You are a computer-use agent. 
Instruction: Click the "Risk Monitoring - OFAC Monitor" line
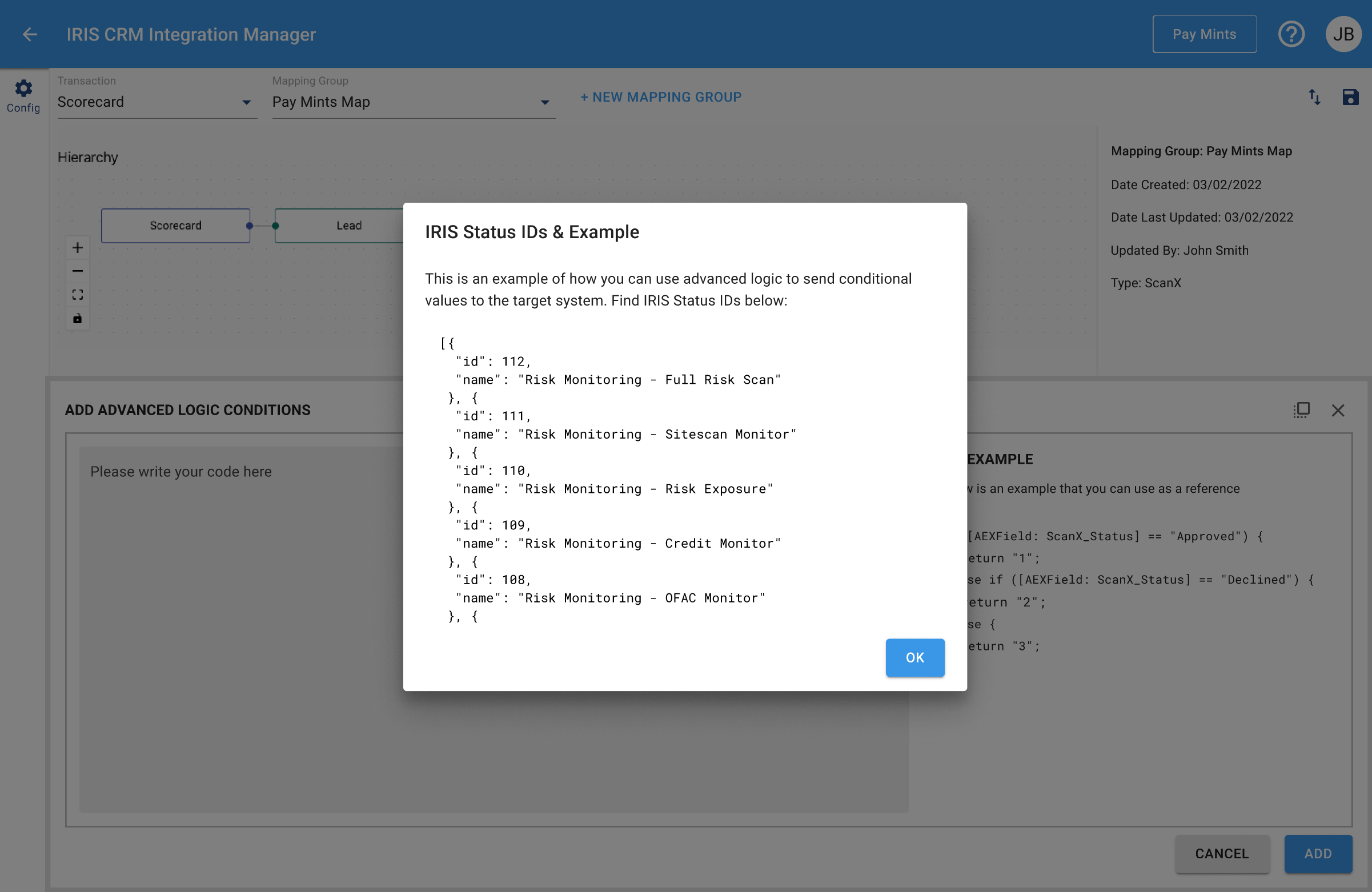coord(610,598)
